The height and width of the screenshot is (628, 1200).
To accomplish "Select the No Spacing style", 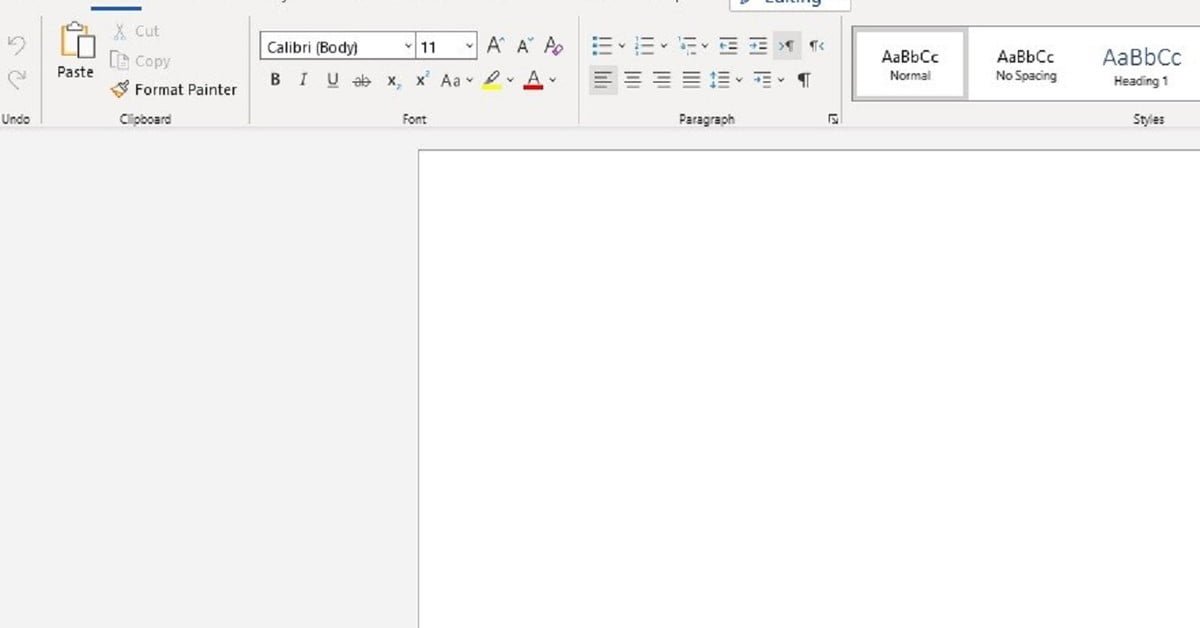I will (1025, 66).
